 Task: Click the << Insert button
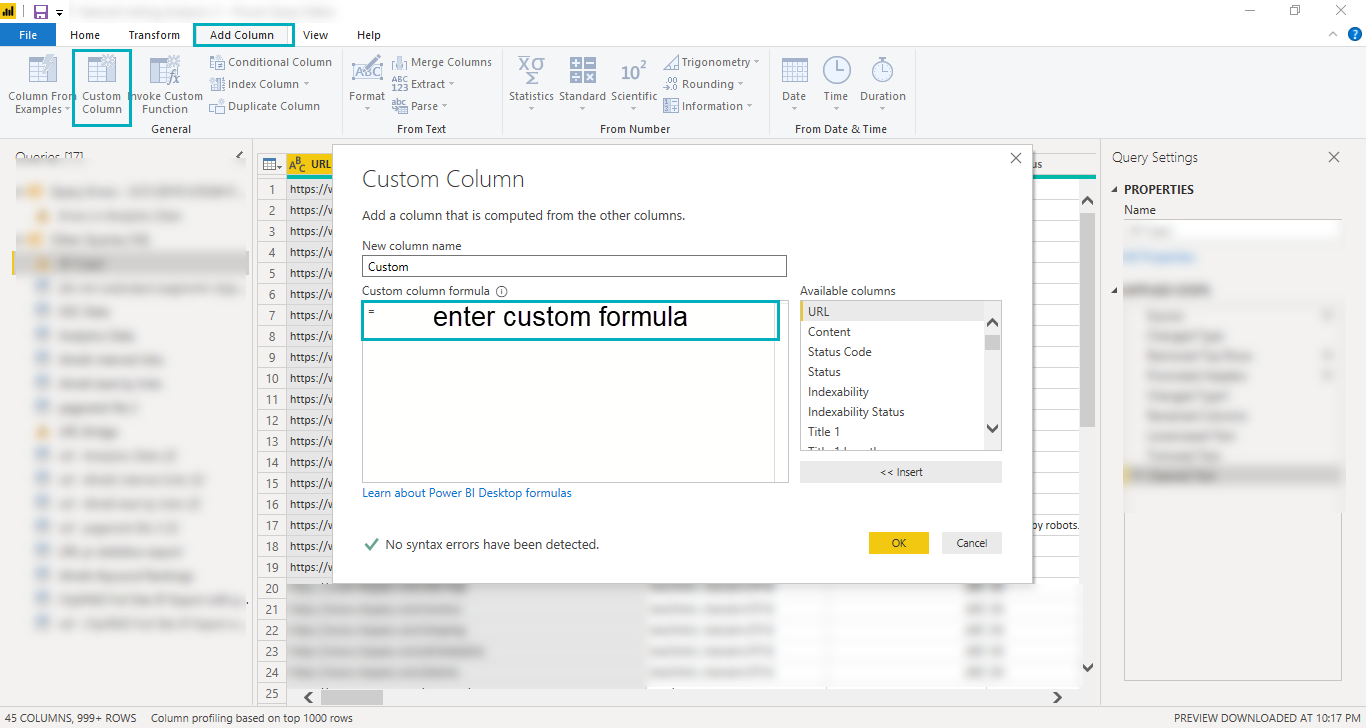900,472
